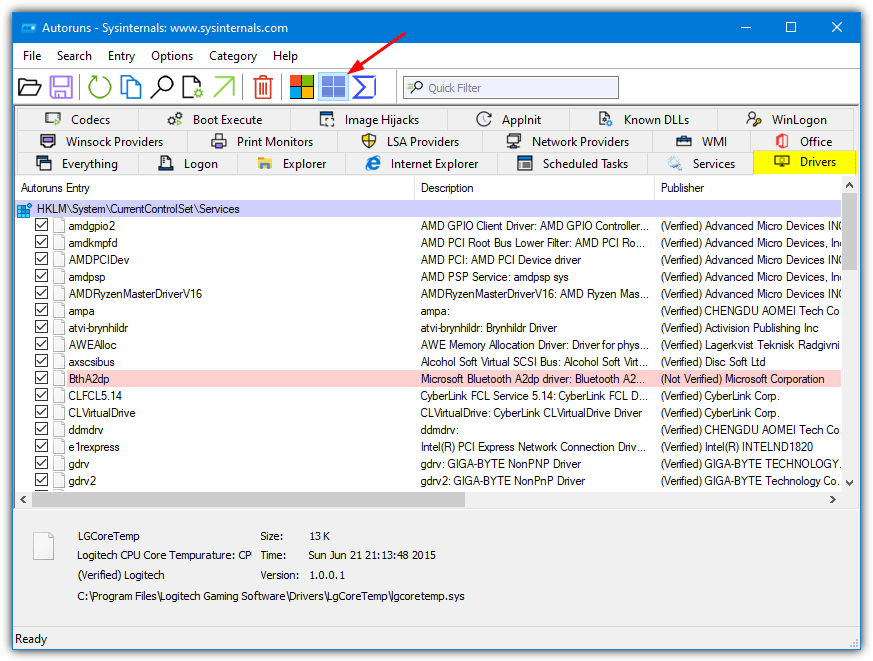This screenshot has width=873, height=661.
Task: Jump to entry with green arrow icon
Action: 224,87
